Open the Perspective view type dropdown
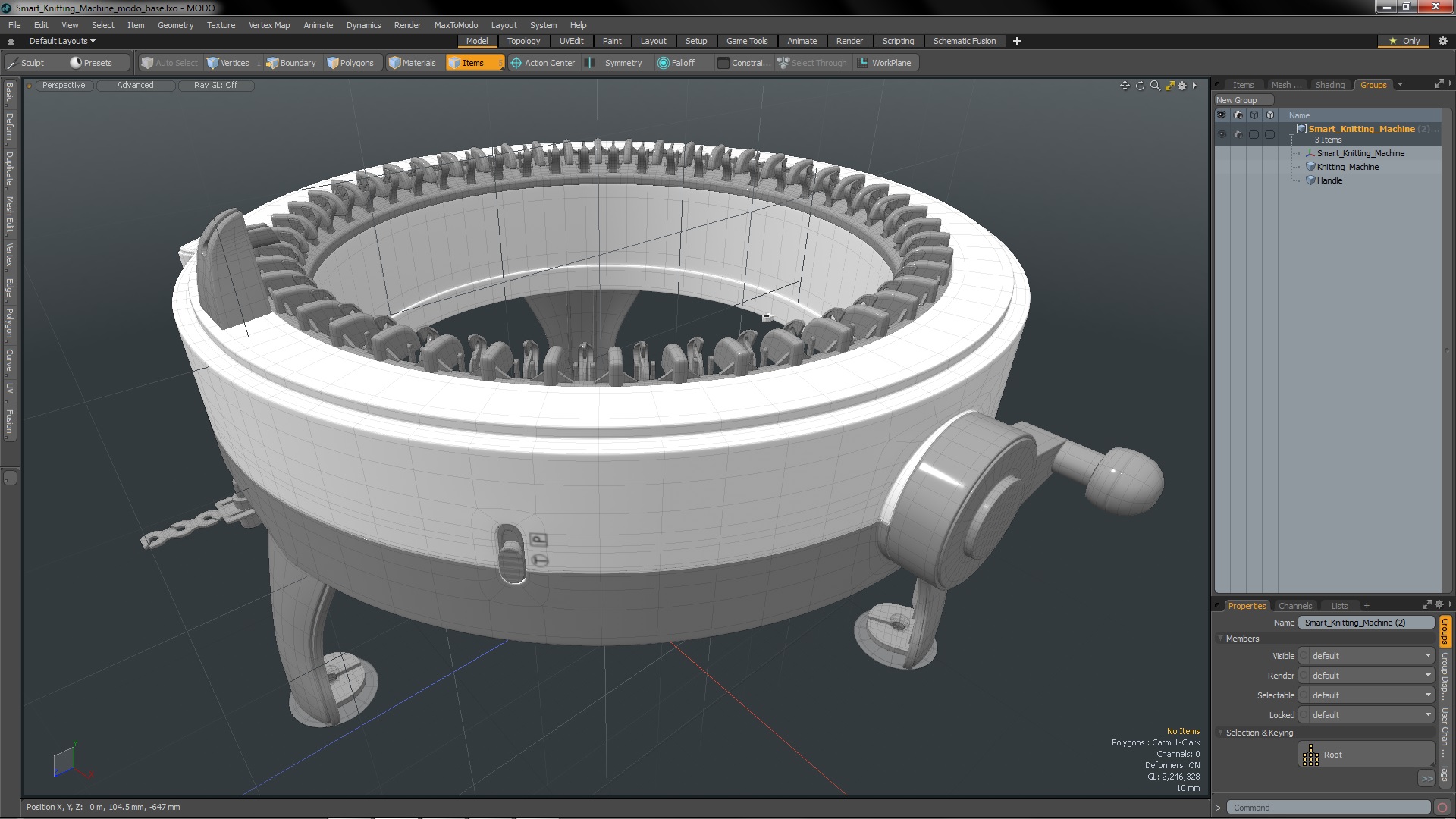 pos(64,85)
